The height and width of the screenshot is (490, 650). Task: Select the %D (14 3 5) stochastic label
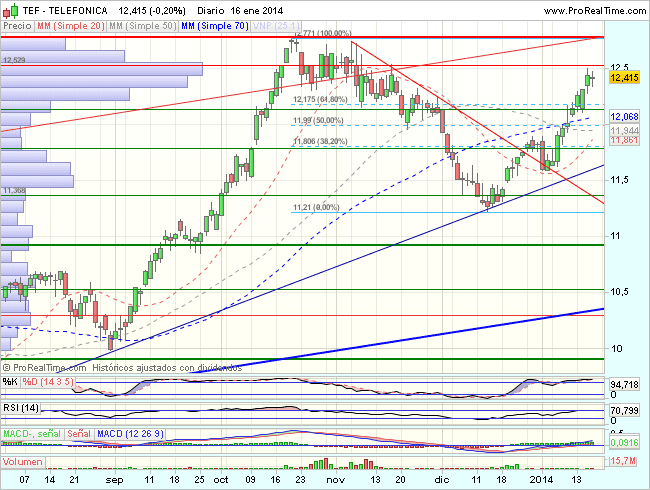tap(48, 382)
